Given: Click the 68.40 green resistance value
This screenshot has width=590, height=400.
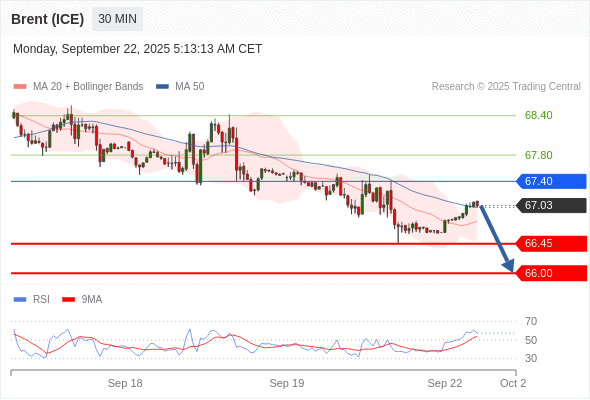Looking at the screenshot, I should pos(538,115).
